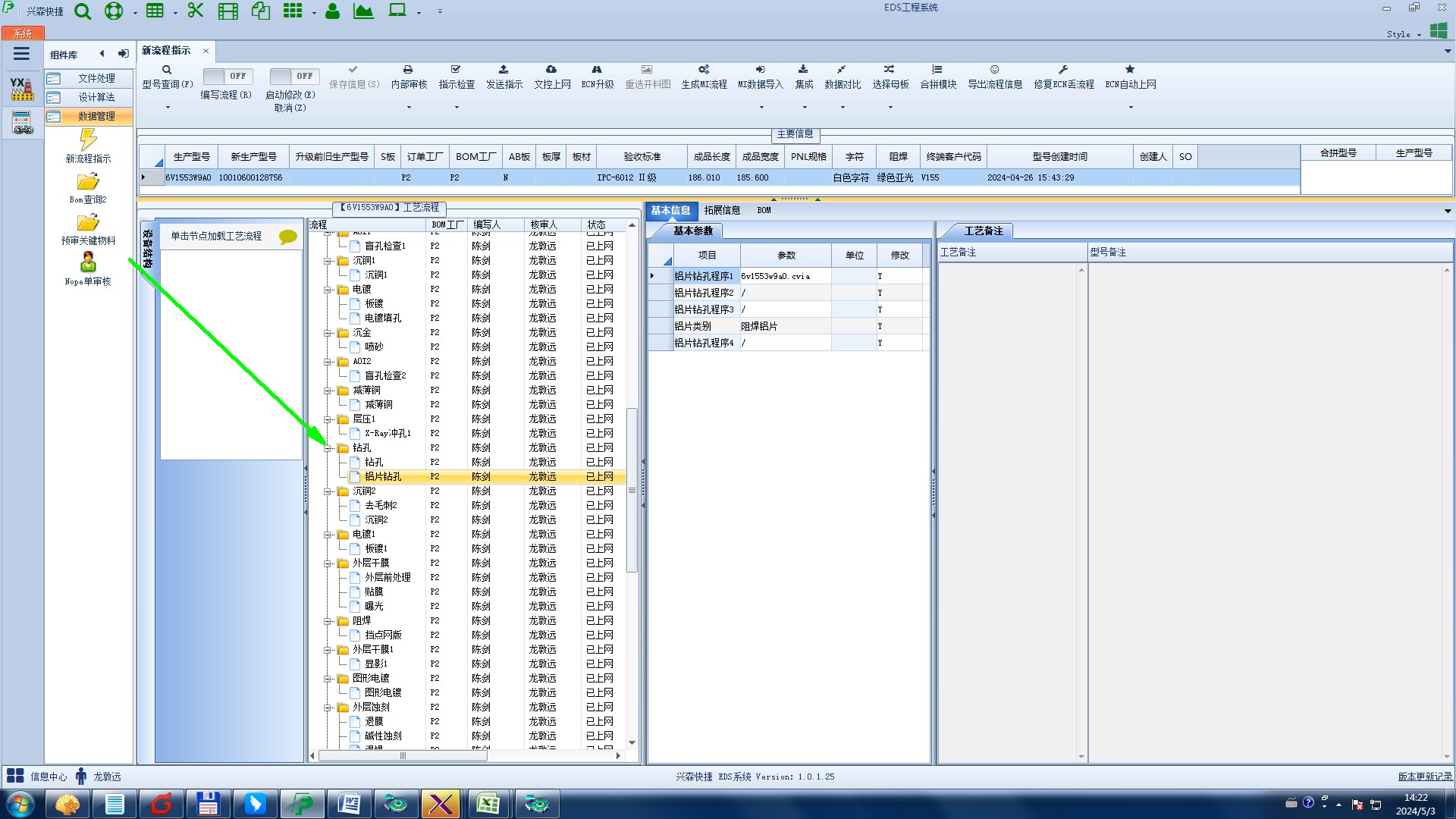The width and height of the screenshot is (1456, 819).
Task: Select 设计算法 in component library
Action: 96,97
